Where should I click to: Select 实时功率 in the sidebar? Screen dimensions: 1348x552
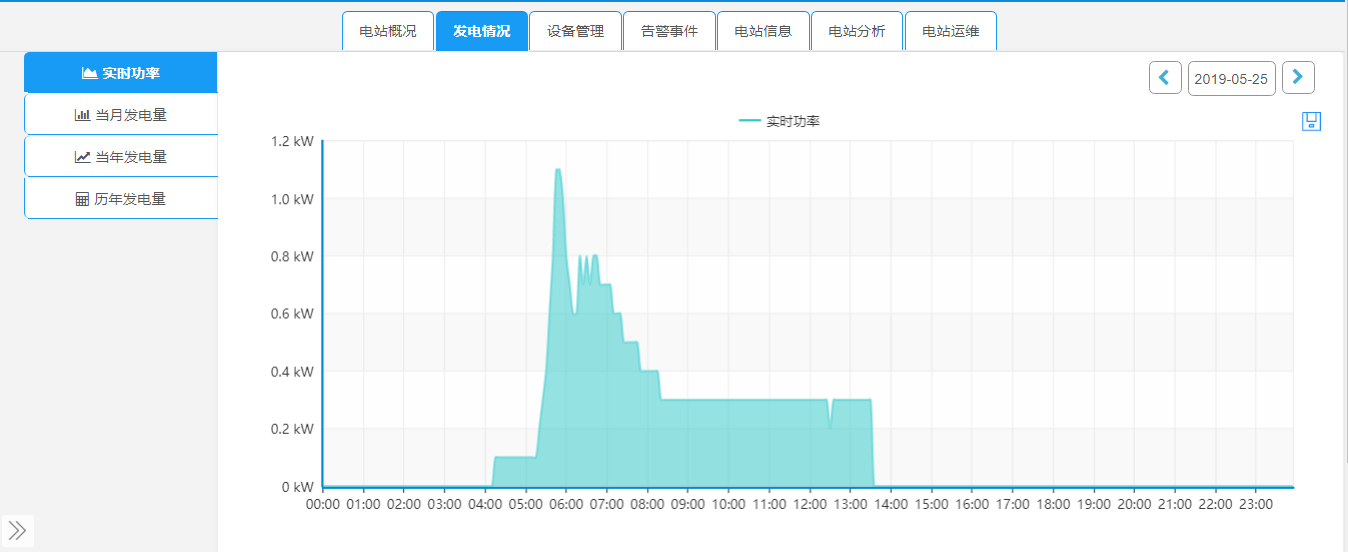[x=121, y=73]
